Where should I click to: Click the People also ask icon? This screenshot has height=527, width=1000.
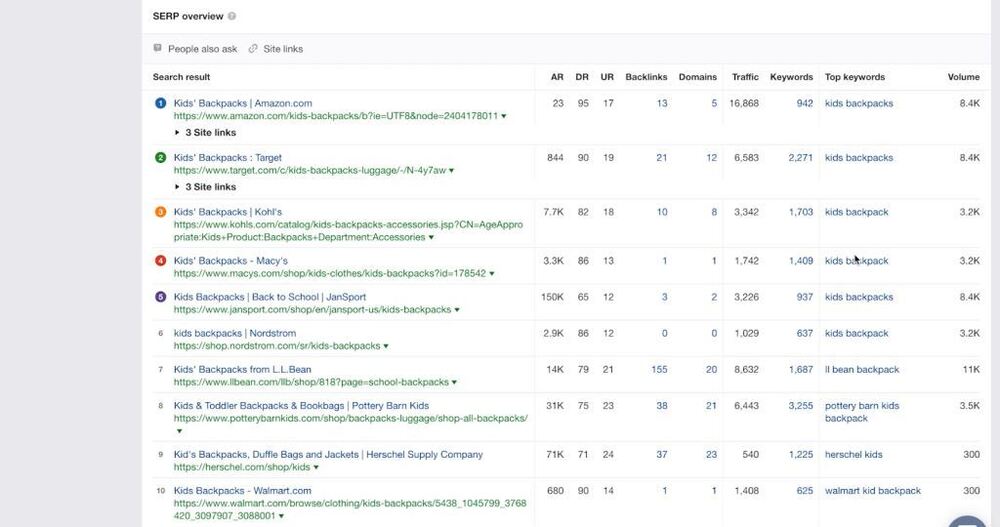pos(158,48)
